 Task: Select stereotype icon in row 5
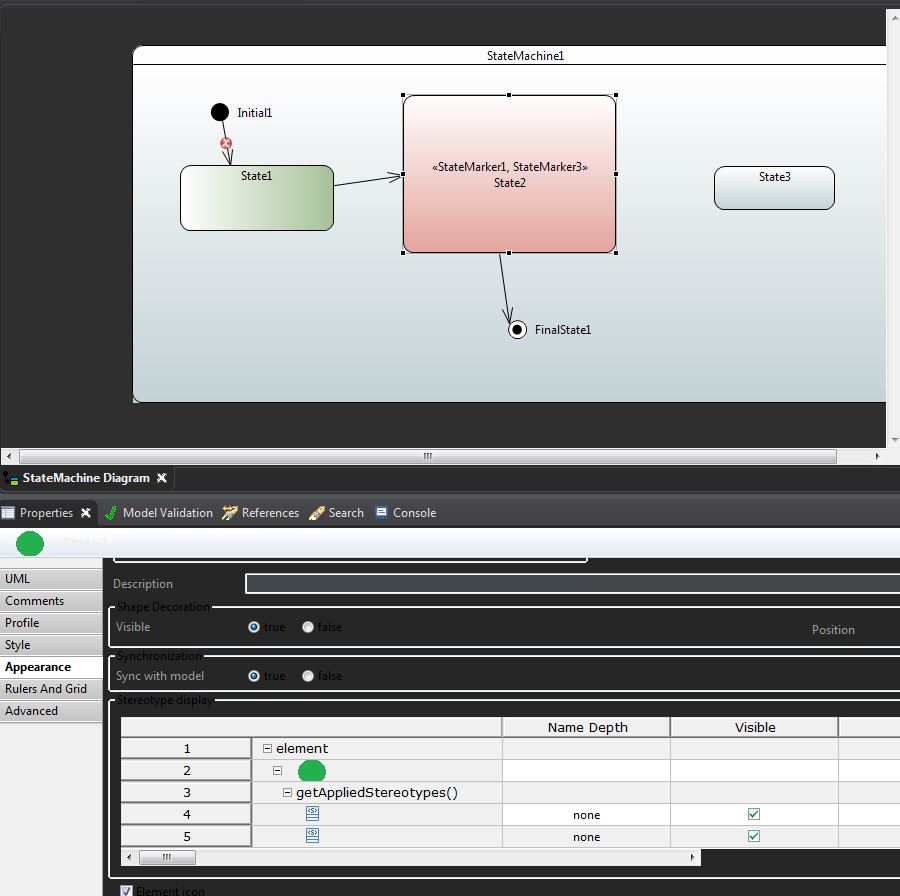pos(312,836)
